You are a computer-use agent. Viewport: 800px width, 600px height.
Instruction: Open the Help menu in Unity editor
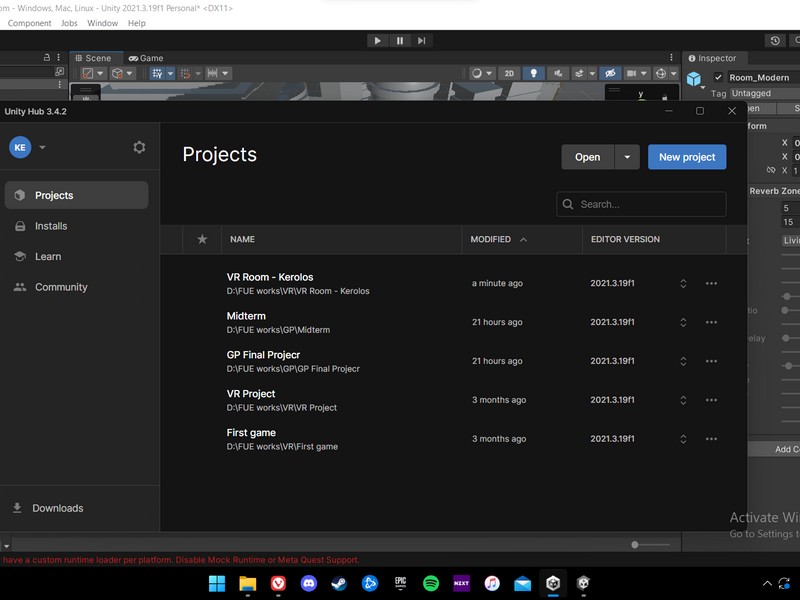[x=137, y=23]
